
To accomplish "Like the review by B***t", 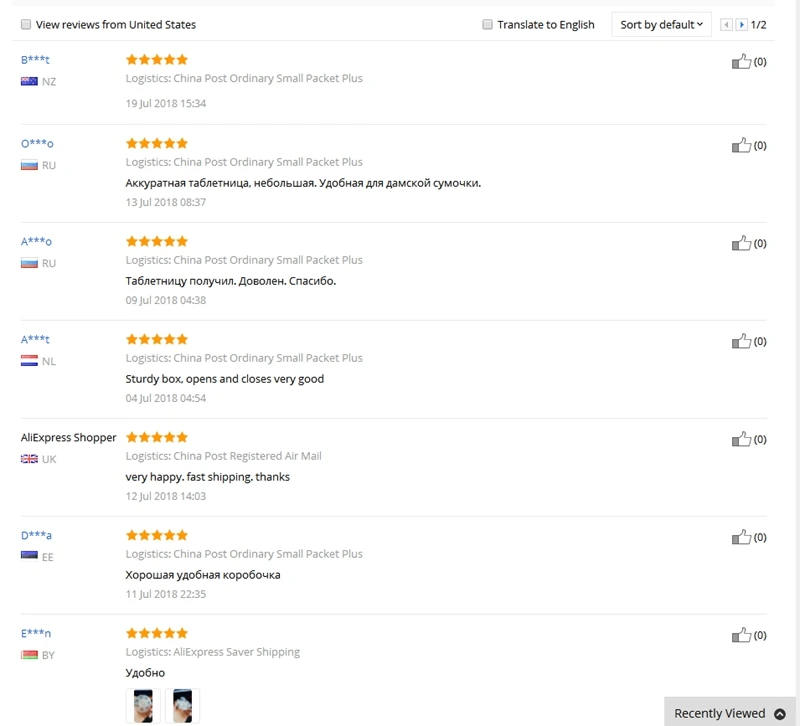I will tap(741, 62).
